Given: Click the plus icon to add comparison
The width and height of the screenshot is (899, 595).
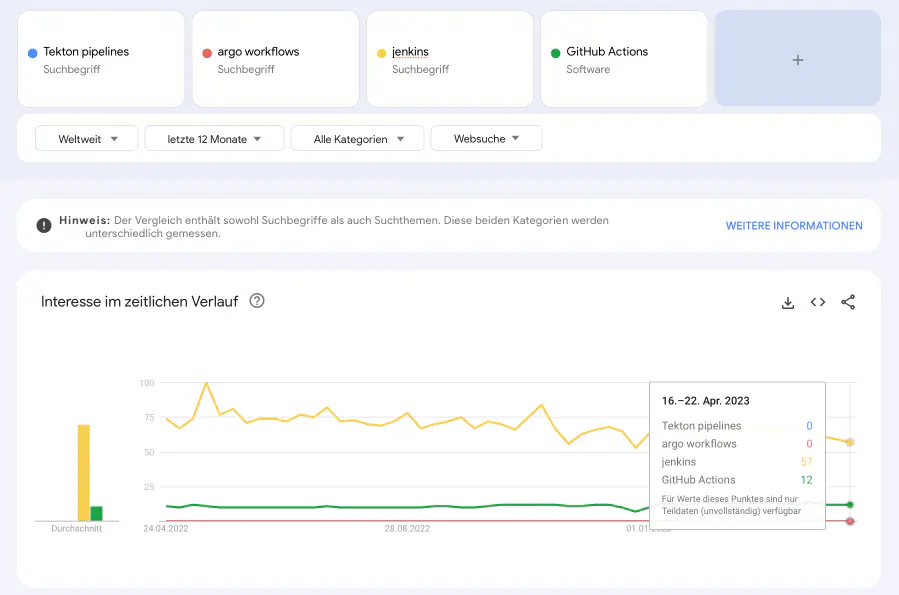Looking at the screenshot, I should 798,60.
